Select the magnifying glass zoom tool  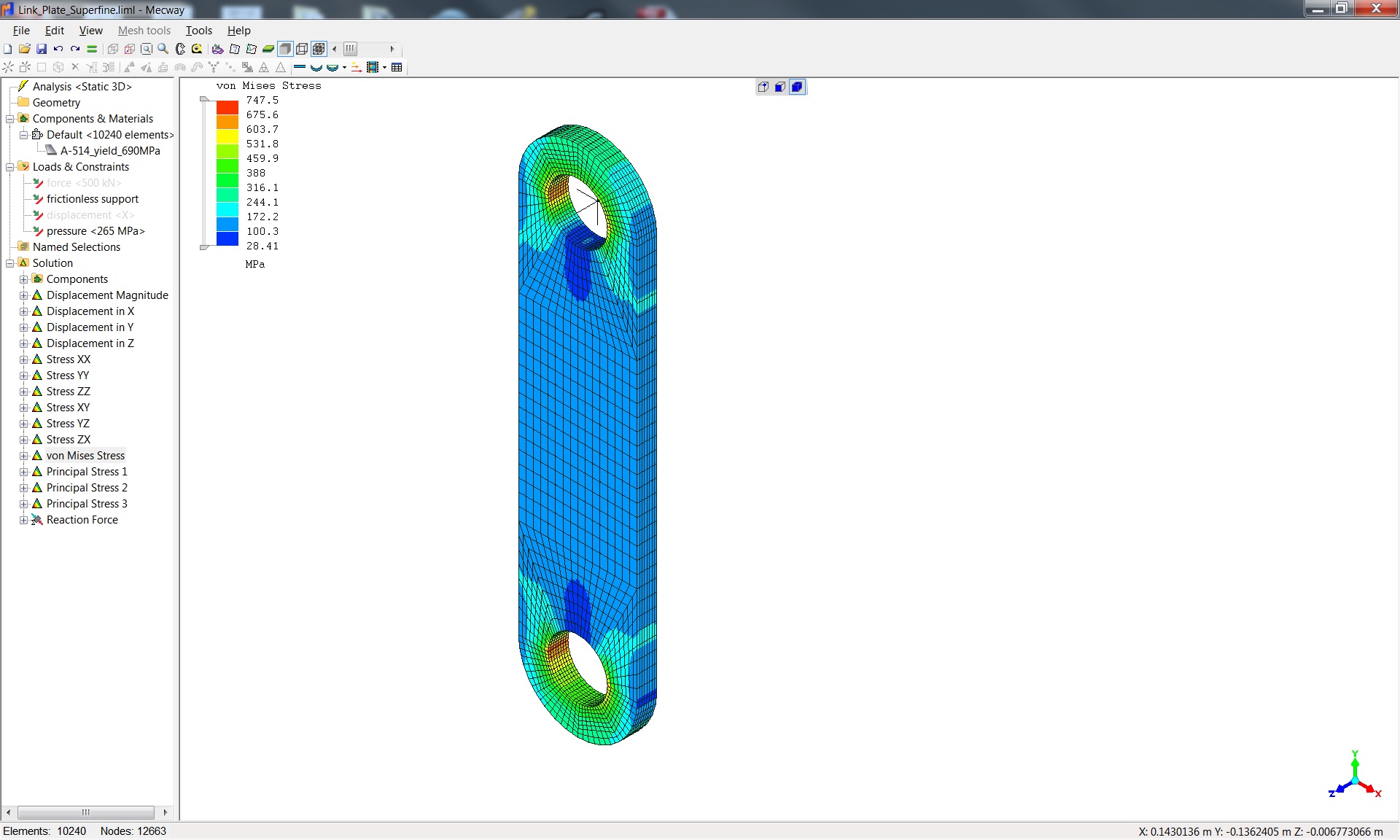click(163, 49)
